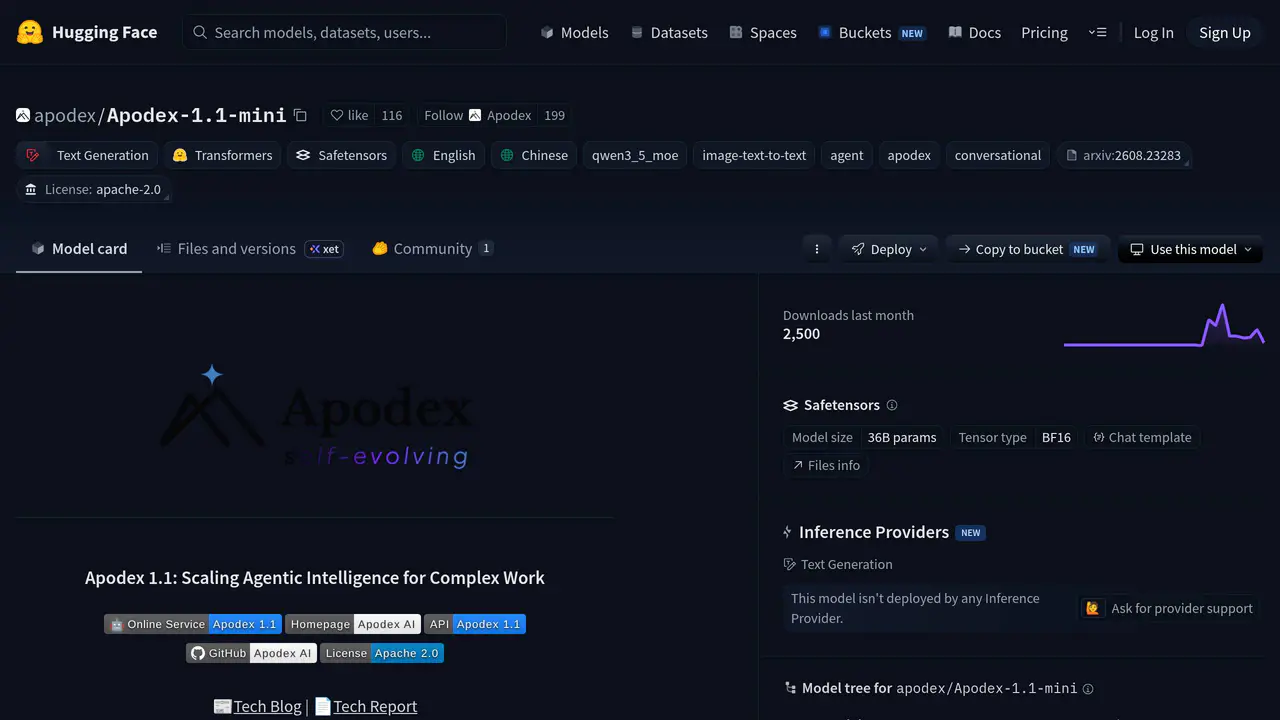This screenshot has width=1280, height=720.
Task: Open Models in the top navigation
Action: point(574,32)
